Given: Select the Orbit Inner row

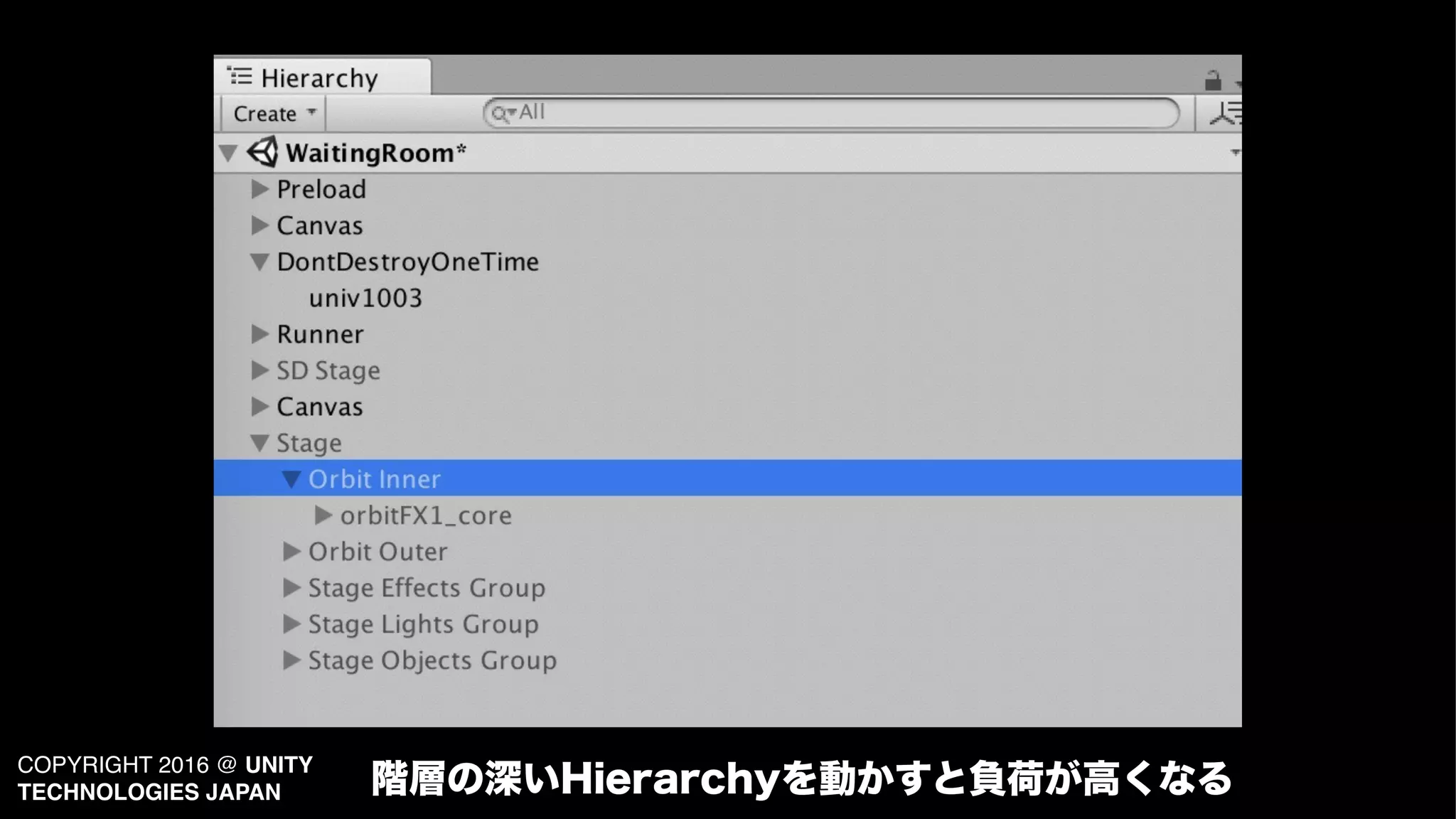Looking at the screenshot, I should 727,478.
